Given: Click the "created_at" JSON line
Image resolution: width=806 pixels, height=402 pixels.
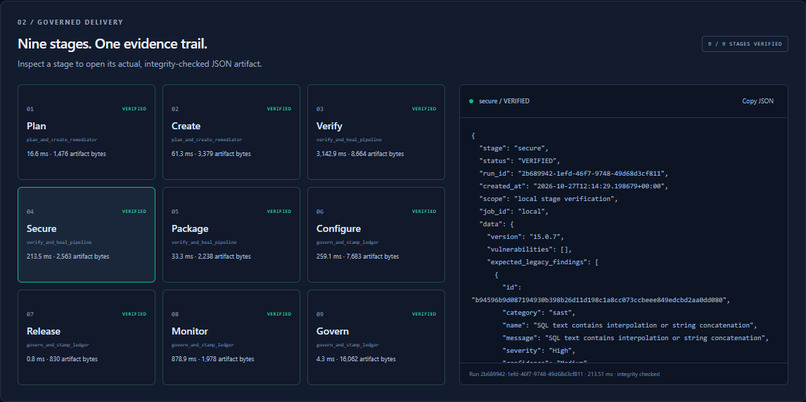Looking at the screenshot, I should [x=574, y=186].
